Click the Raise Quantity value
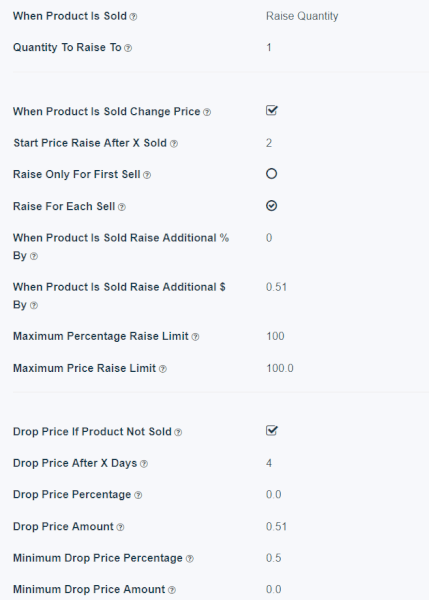 (302, 16)
